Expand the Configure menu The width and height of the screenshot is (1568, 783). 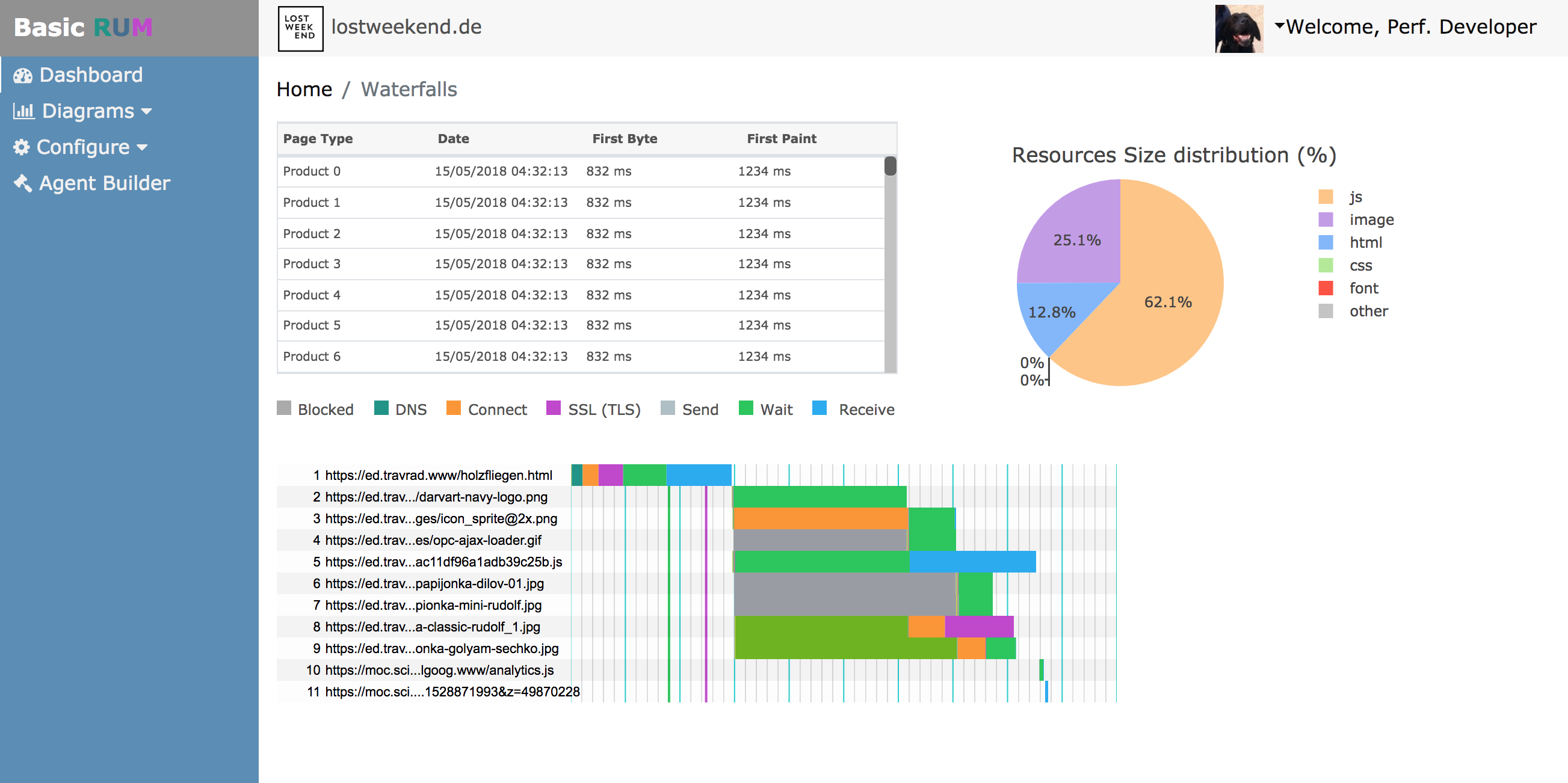click(142, 147)
